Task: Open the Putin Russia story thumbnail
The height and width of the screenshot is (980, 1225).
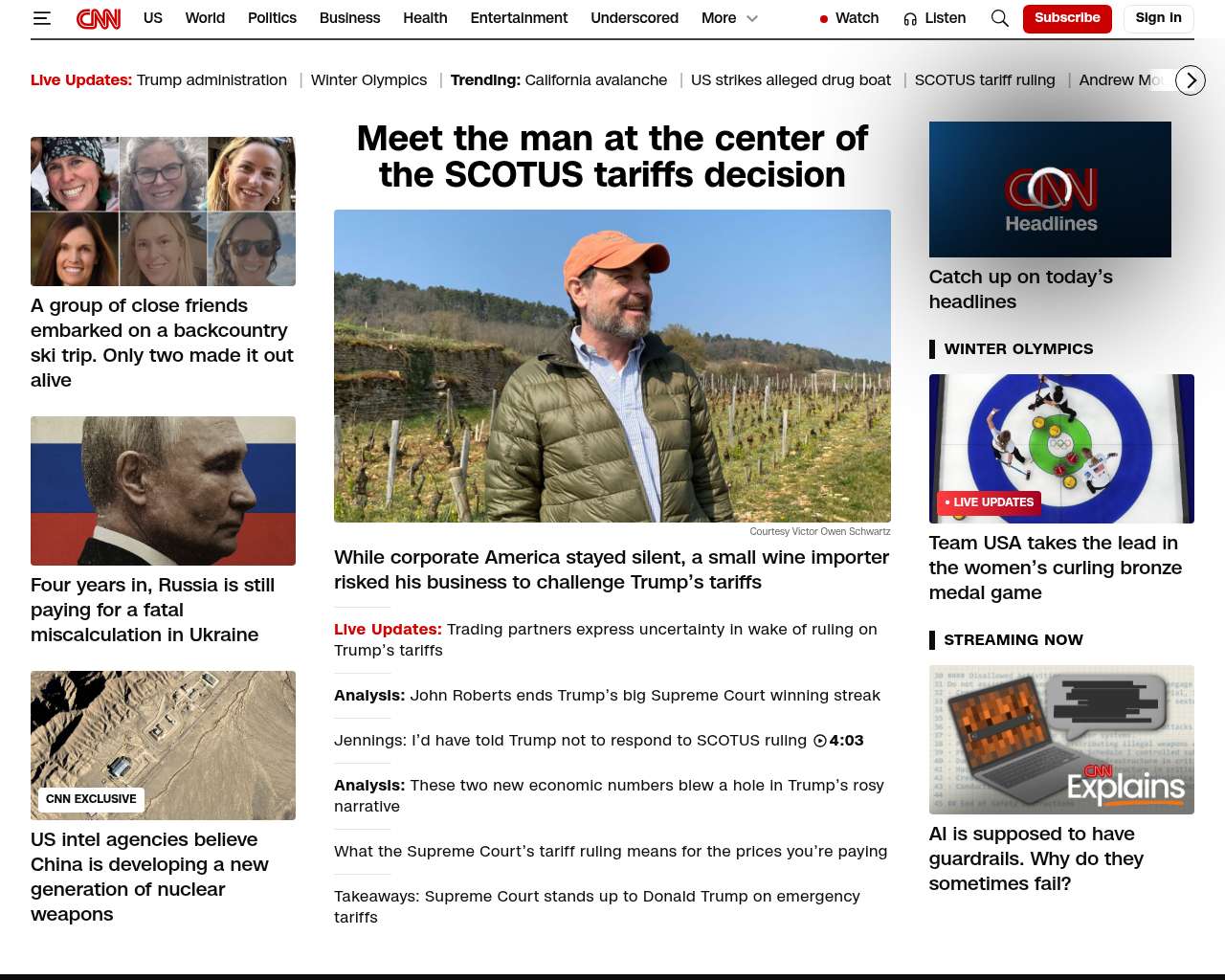Action: (163, 491)
